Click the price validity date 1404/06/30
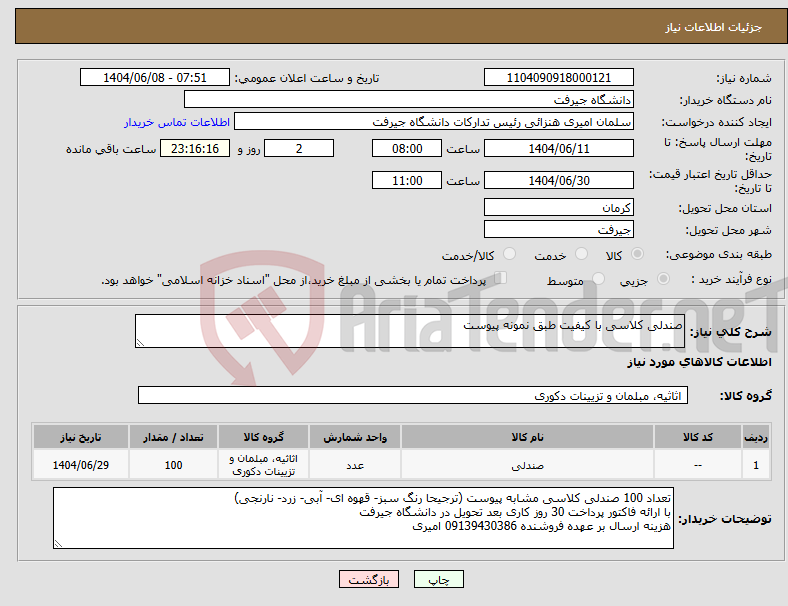 559,180
